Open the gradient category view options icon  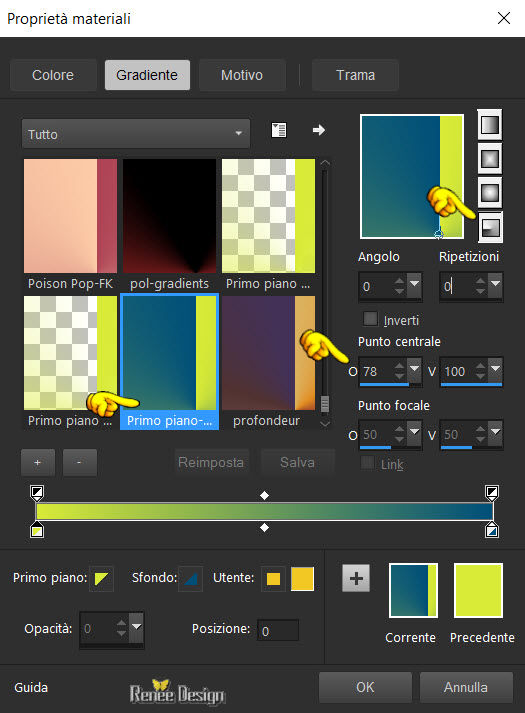[x=279, y=130]
